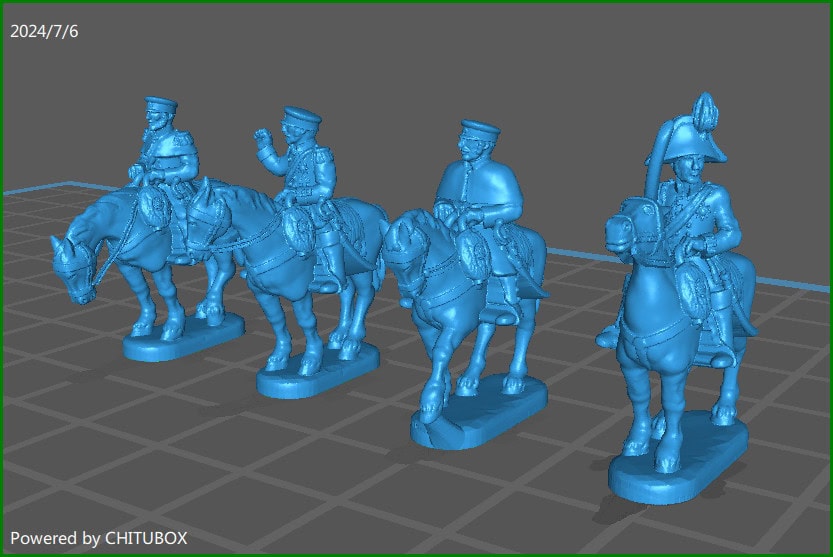The image size is (833, 557).
Task: Click the cap of the raised-fist rider
Action: (x=300, y=115)
